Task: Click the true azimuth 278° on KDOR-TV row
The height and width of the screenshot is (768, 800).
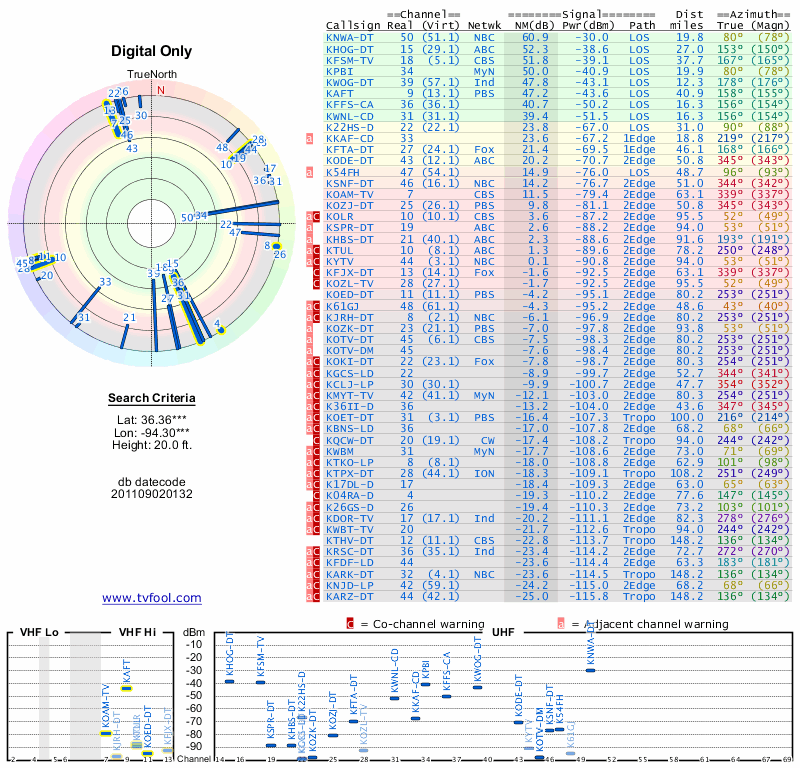Action: click(x=730, y=518)
